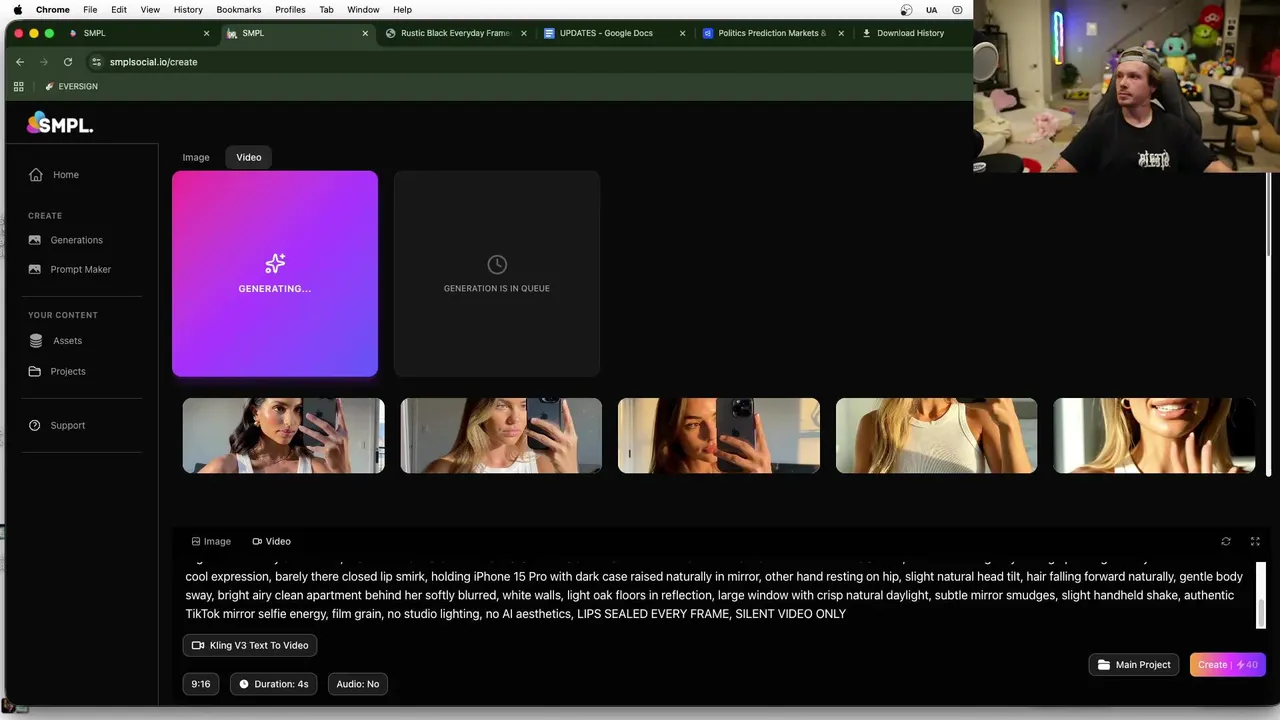Open the Kling V3 Text To Video model selector
1280x720 pixels.
[x=250, y=645]
